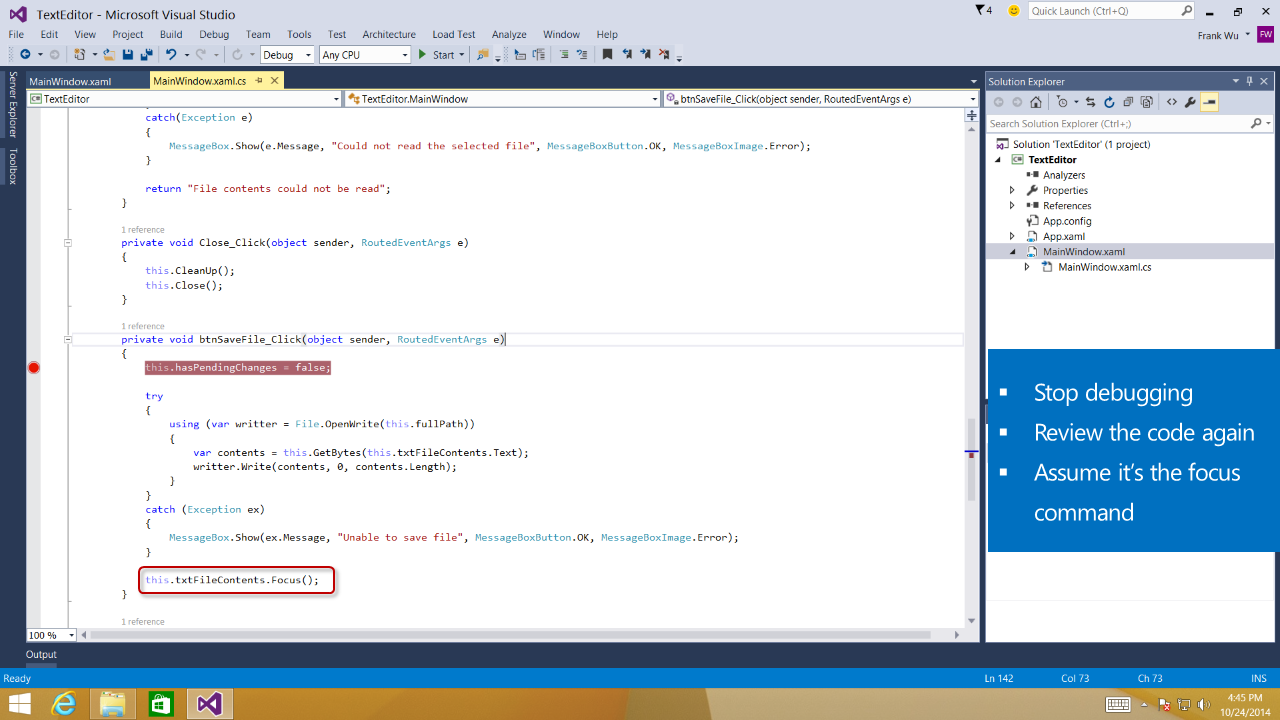Viewport: 1280px width, 720px height.
Task: Expand the App.xaml node
Action: coord(1012,237)
